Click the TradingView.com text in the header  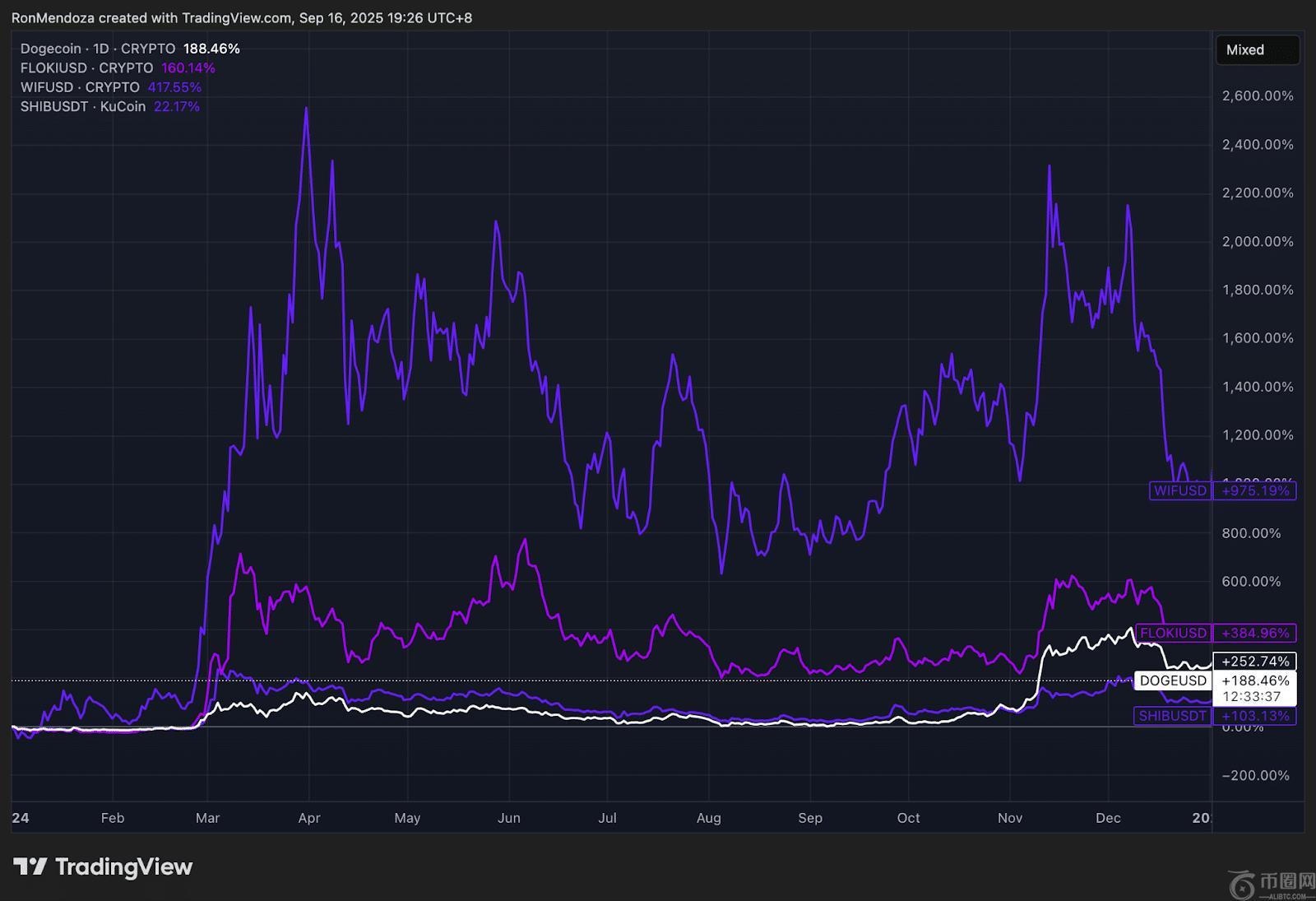pos(237,18)
